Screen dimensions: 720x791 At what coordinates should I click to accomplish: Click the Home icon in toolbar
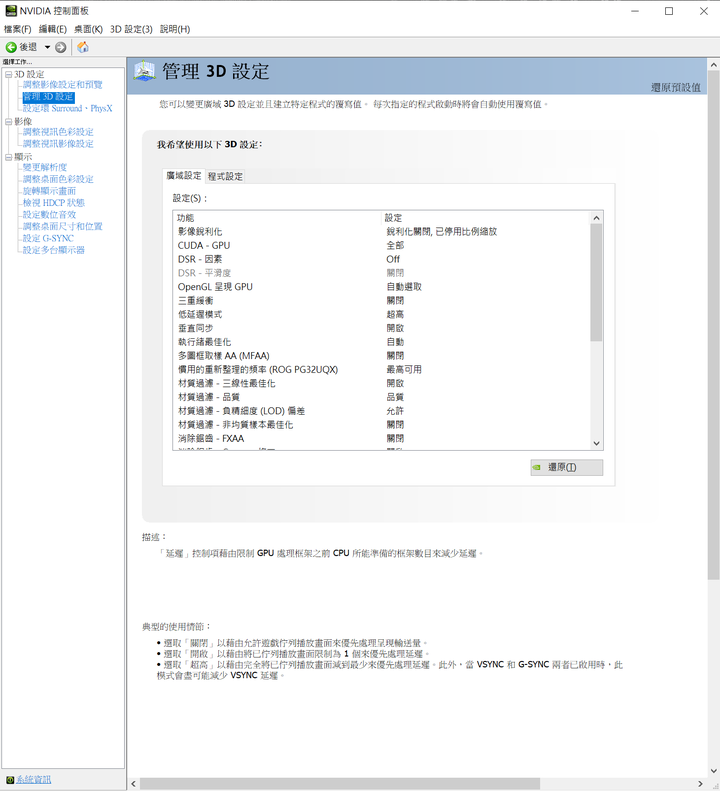click(x=83, y=47)
